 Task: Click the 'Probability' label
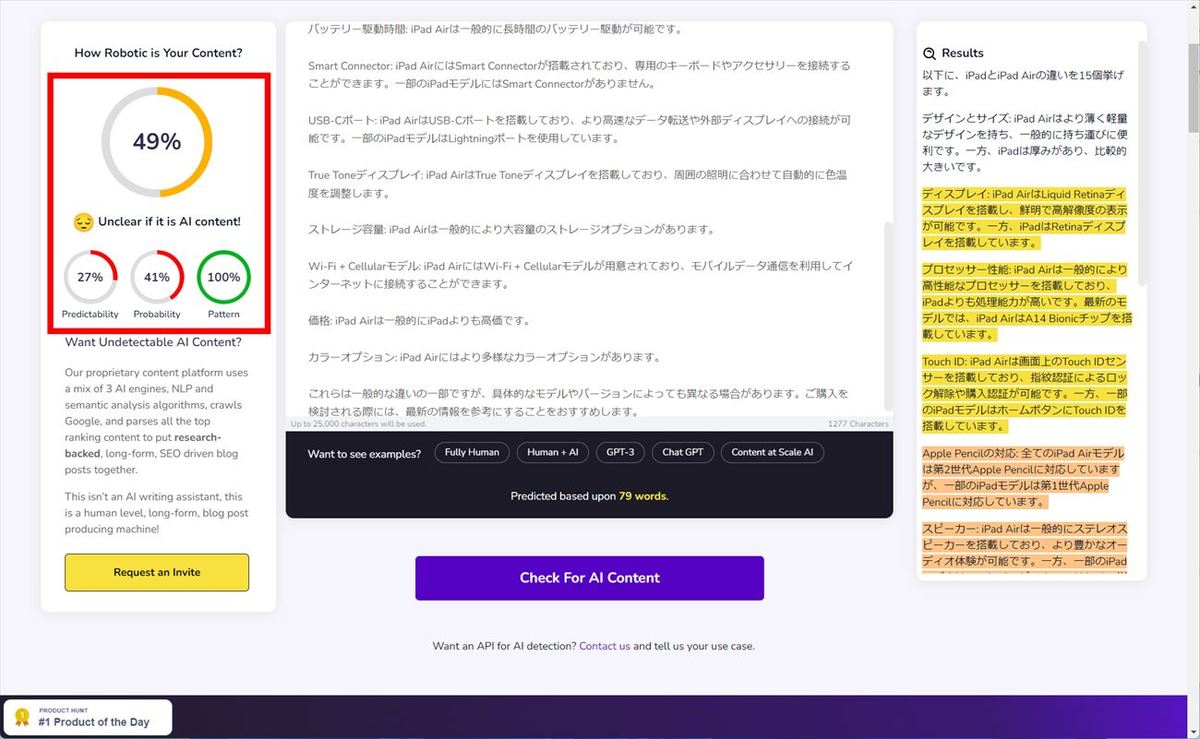157,314
